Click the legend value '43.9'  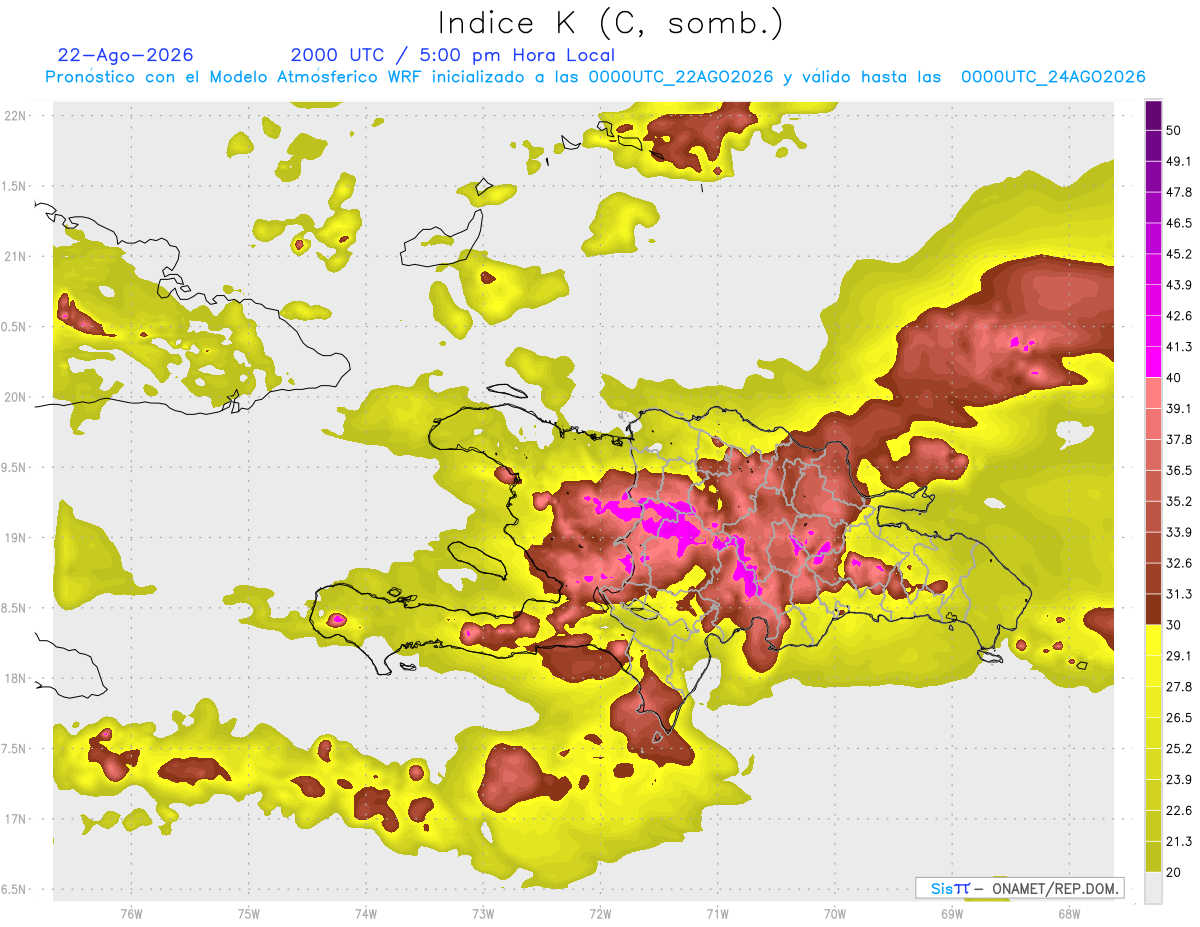pyautogui.click(x=1178, y=285)
